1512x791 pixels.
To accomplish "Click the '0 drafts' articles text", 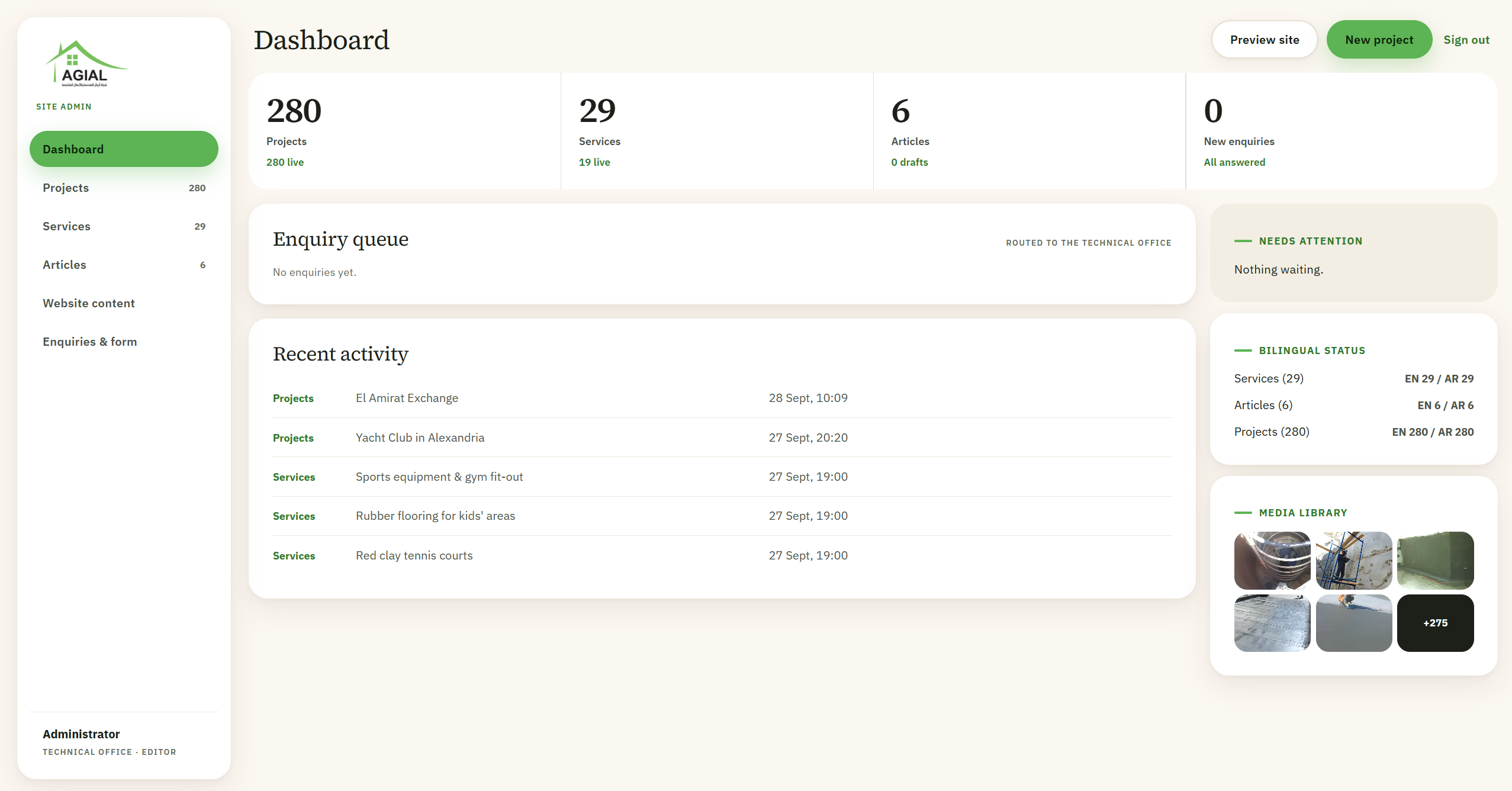I will (909, 162).
